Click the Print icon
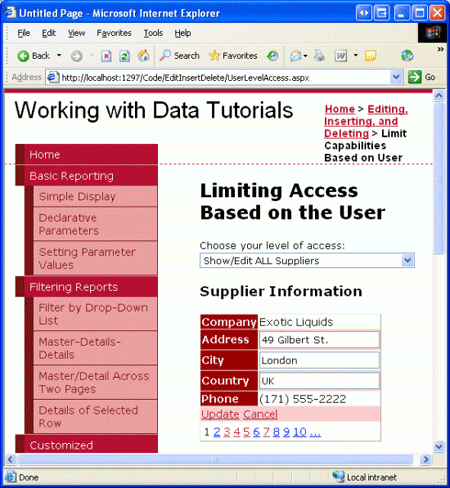This screenshot has height=488, width=450. [x=319, y=56]
